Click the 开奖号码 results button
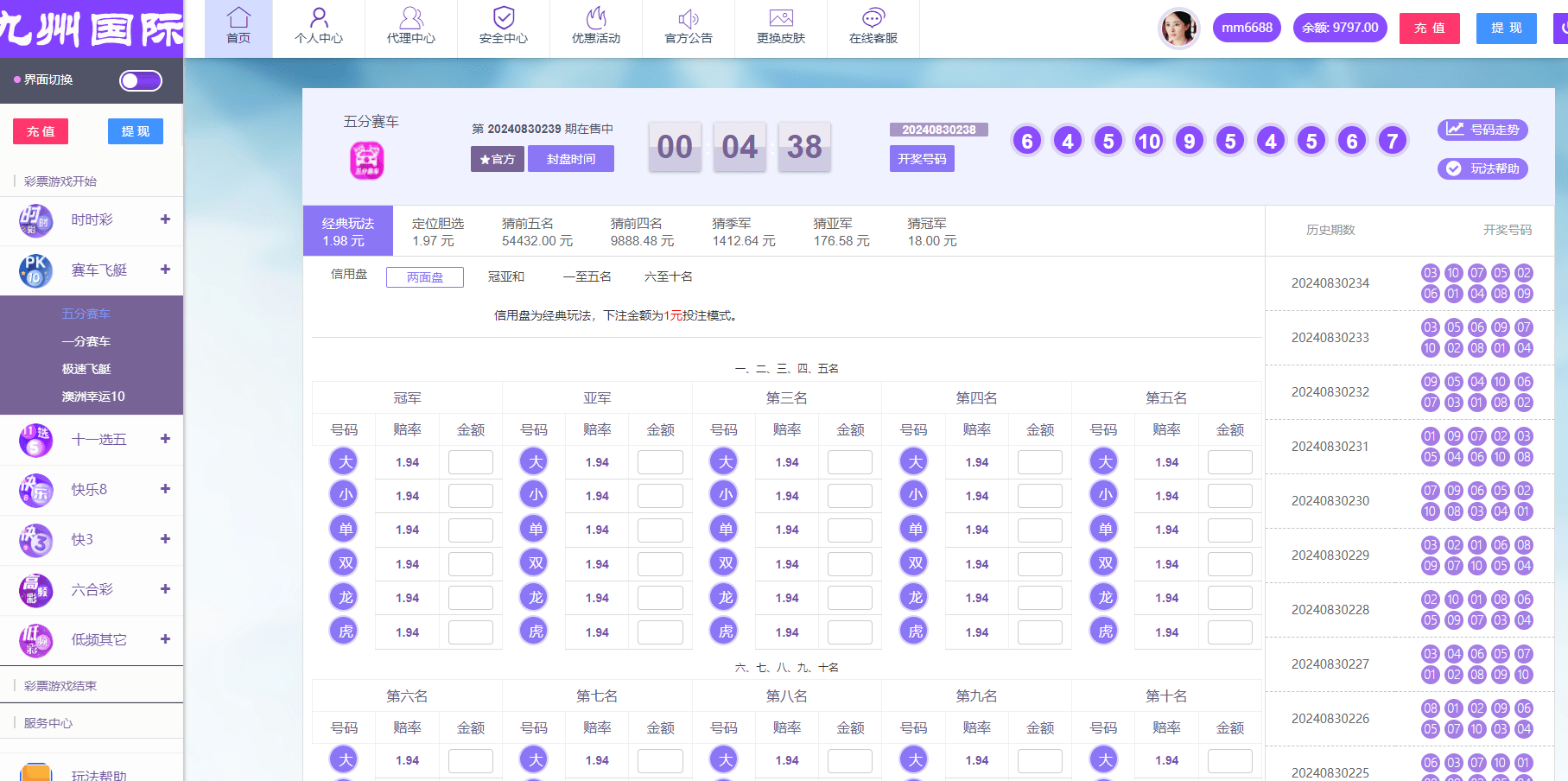Image resolution: width=1568 pixels, height=781 pixels. point(921,158)
